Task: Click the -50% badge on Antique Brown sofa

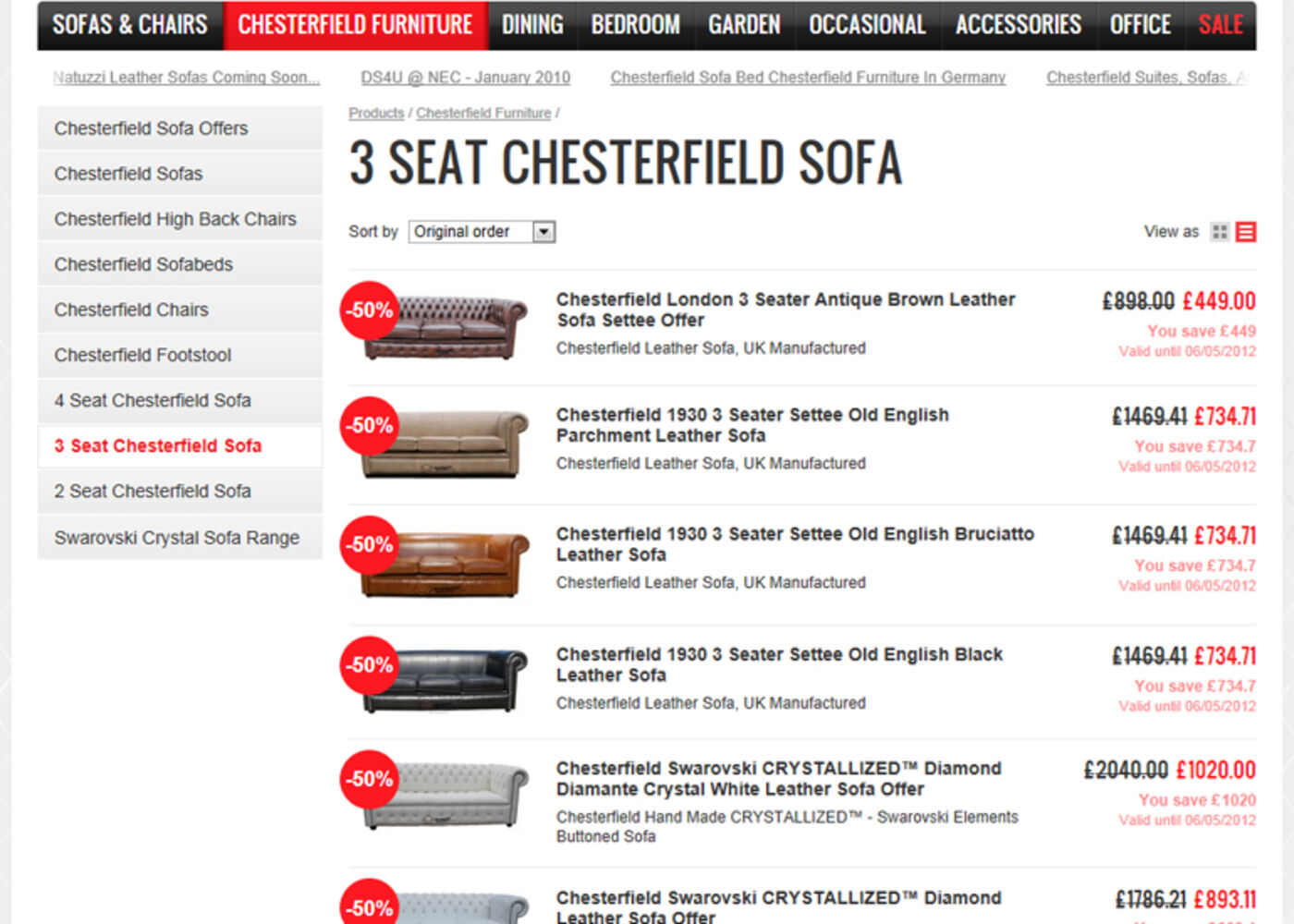Action: click(370, 310)
